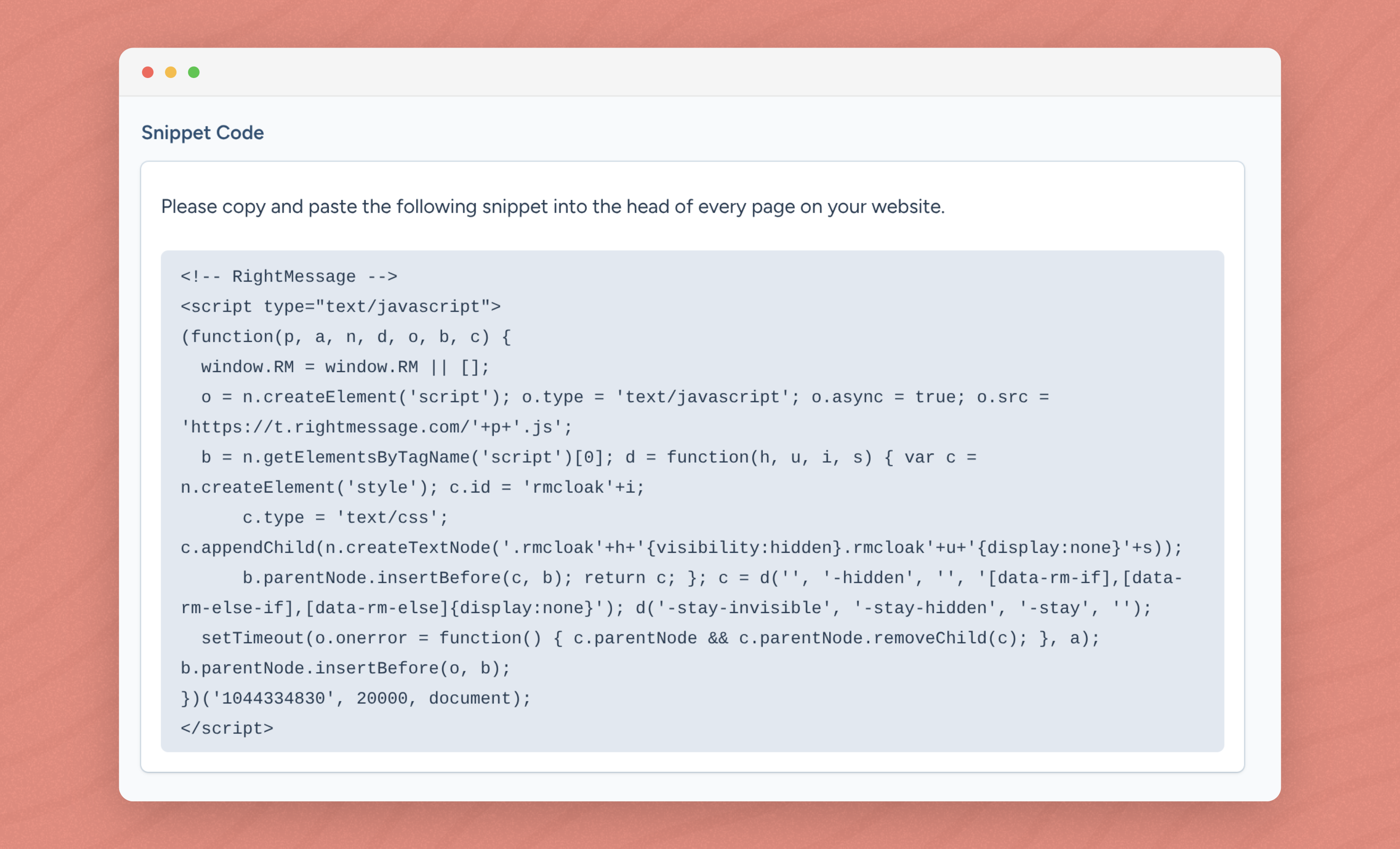
Task: Click the '1044334830', 20000, document line
Action: (x=356, y=698)
